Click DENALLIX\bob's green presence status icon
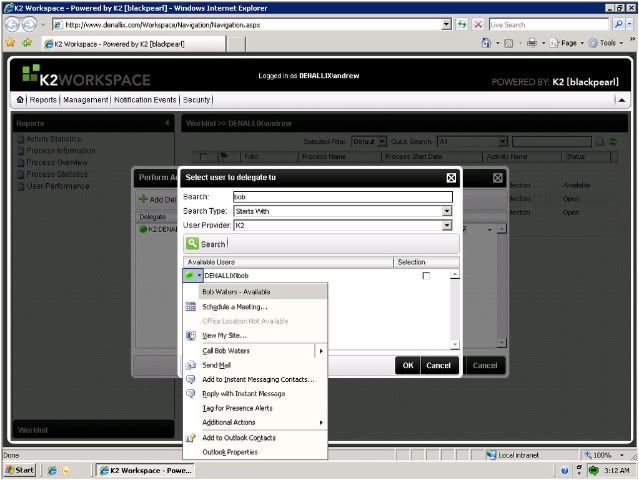 pos(189,276)
